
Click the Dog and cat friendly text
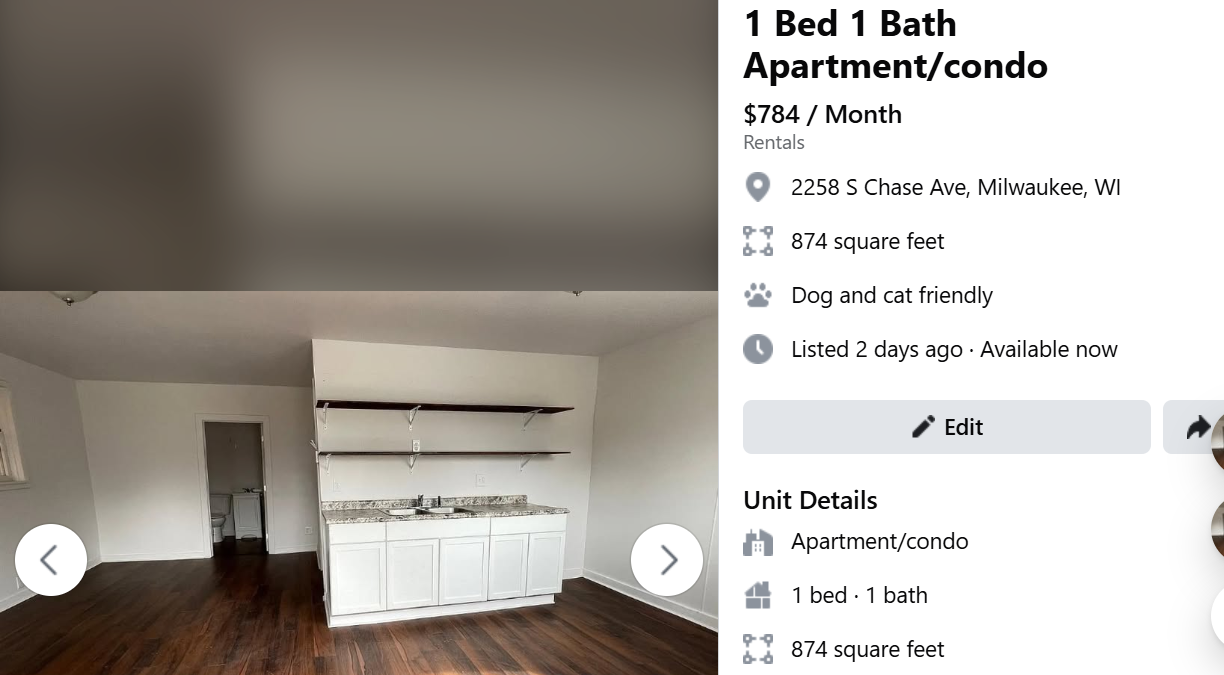click(x=892, y=295)
